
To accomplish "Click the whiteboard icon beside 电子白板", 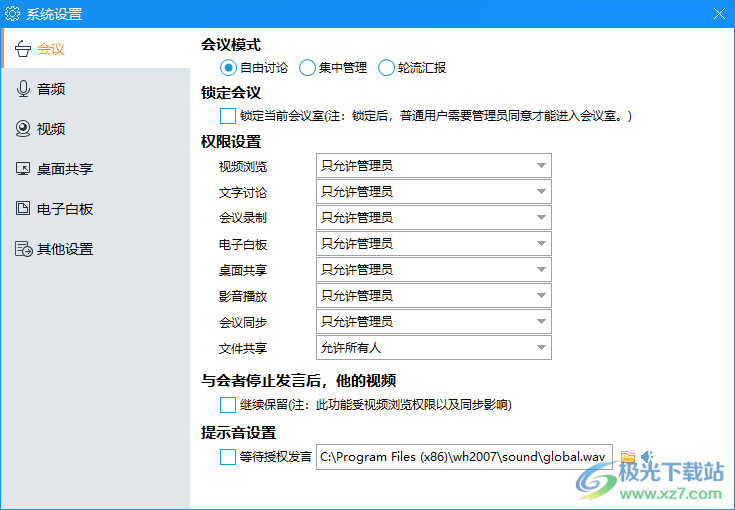I will click(x=22, y=209).
